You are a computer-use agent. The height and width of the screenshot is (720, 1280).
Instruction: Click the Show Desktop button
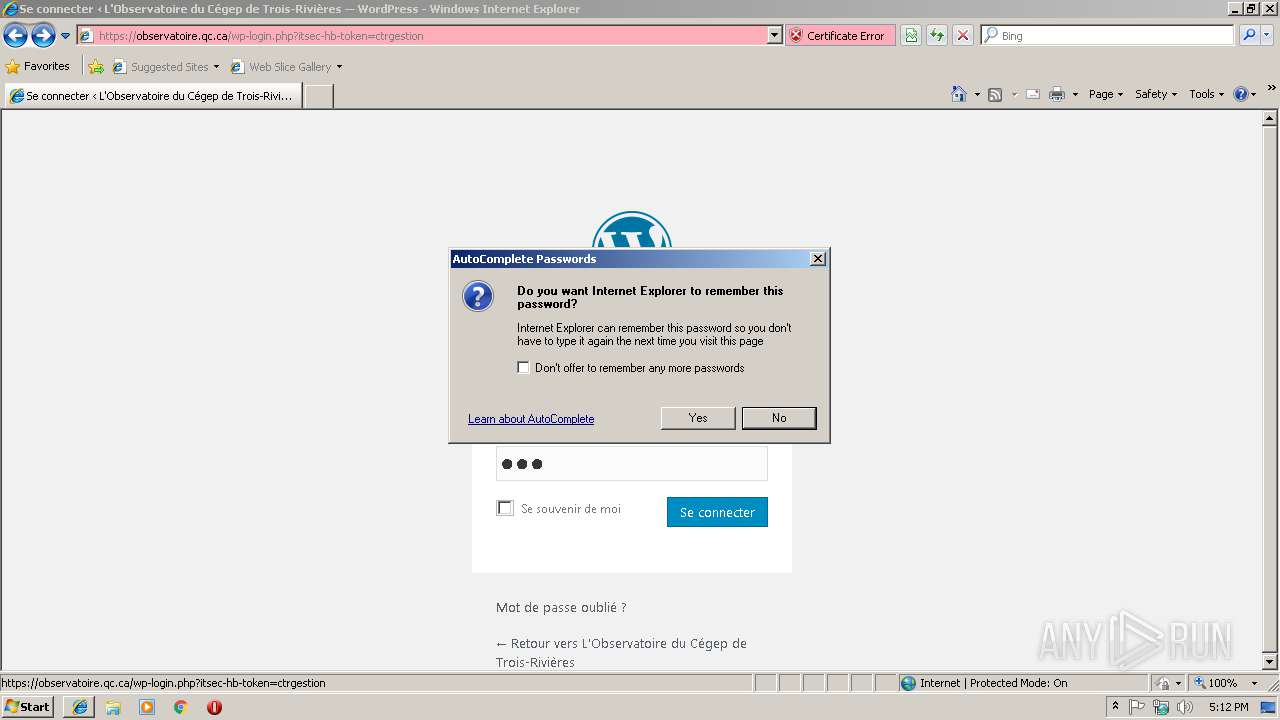(x=1270, y=707)
